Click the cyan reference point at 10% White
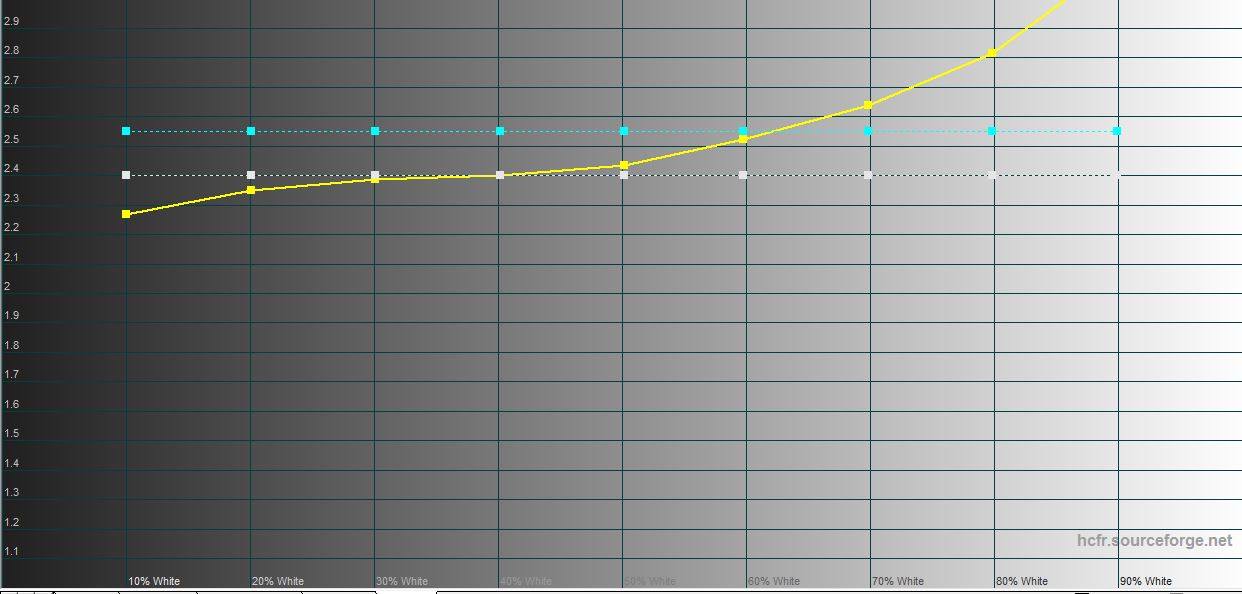The width and height of the screenshot is (1242, 594). 126,131
